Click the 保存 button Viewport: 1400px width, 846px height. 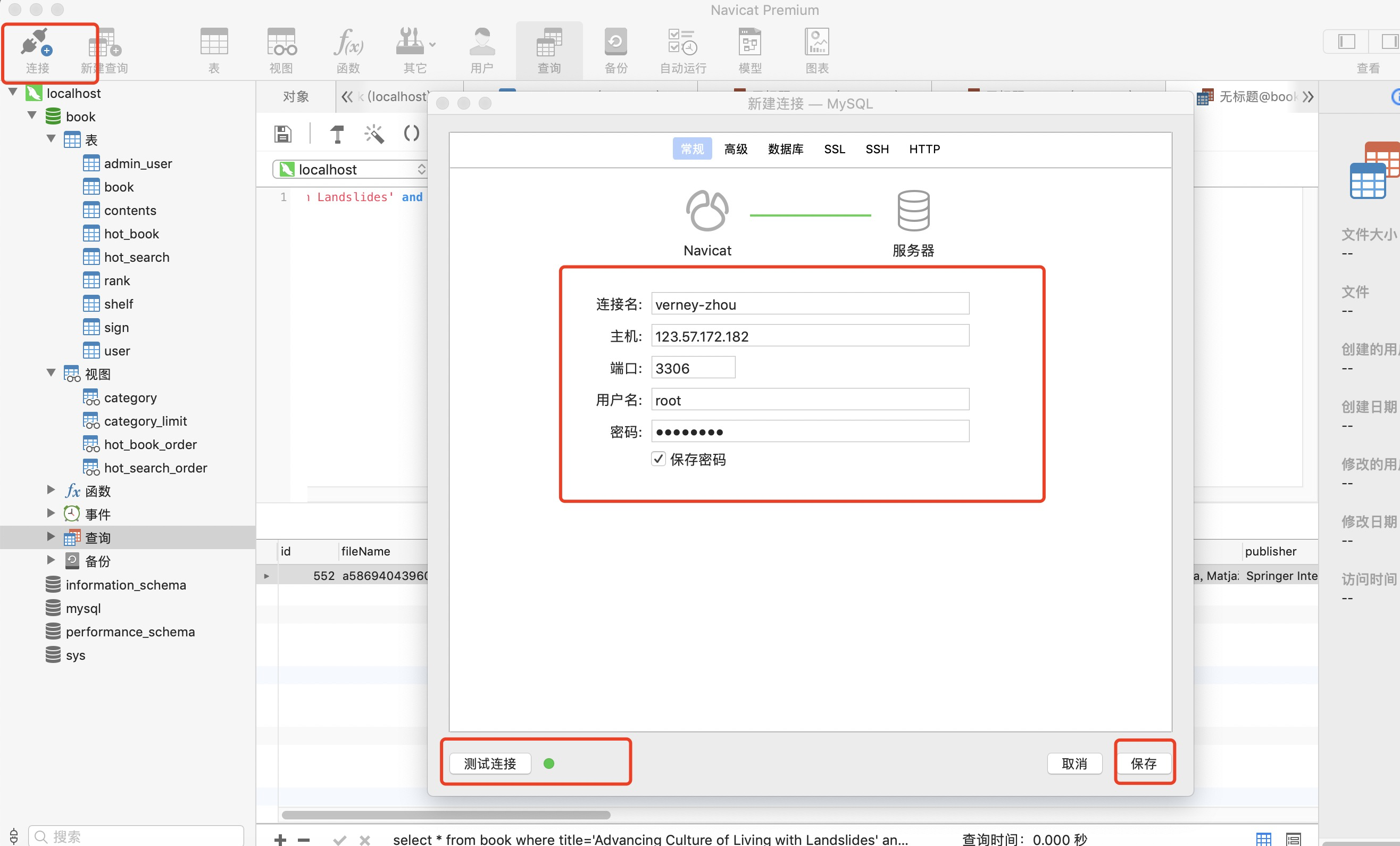[1143, 763]
